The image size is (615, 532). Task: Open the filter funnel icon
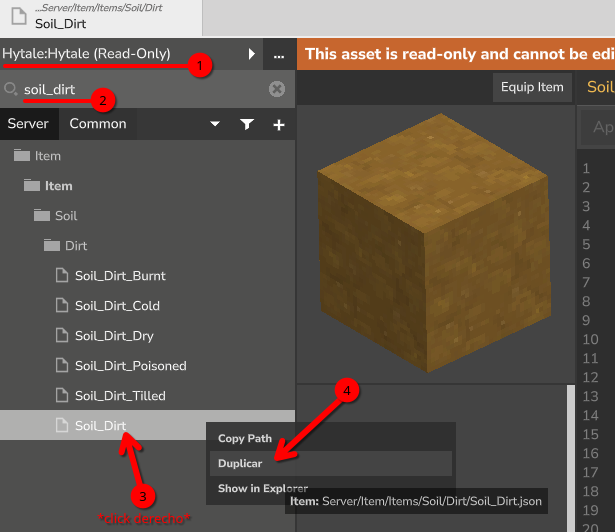coord(247,125)
